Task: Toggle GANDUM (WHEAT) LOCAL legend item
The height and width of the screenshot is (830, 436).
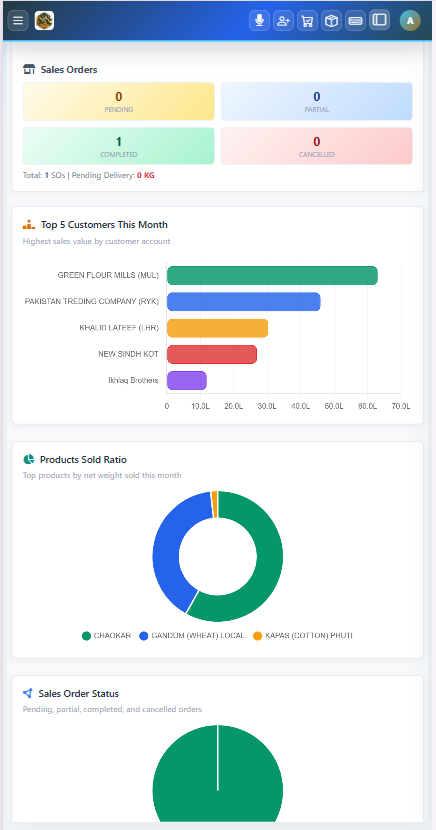Action: tap(192, 635)
